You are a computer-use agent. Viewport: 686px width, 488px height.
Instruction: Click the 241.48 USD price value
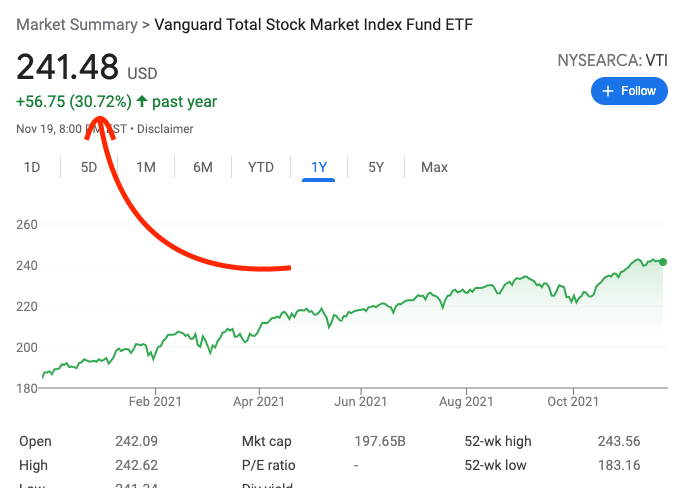68,68
